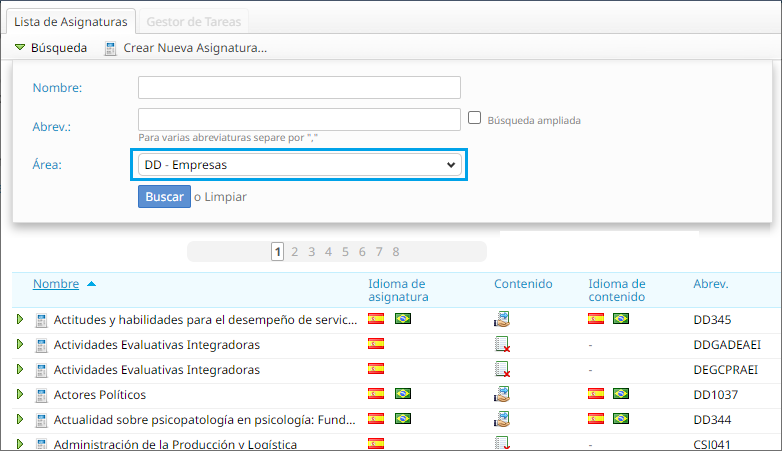
Task: Expand the Administración de la Producción row
Action: (x=20, y=444)
